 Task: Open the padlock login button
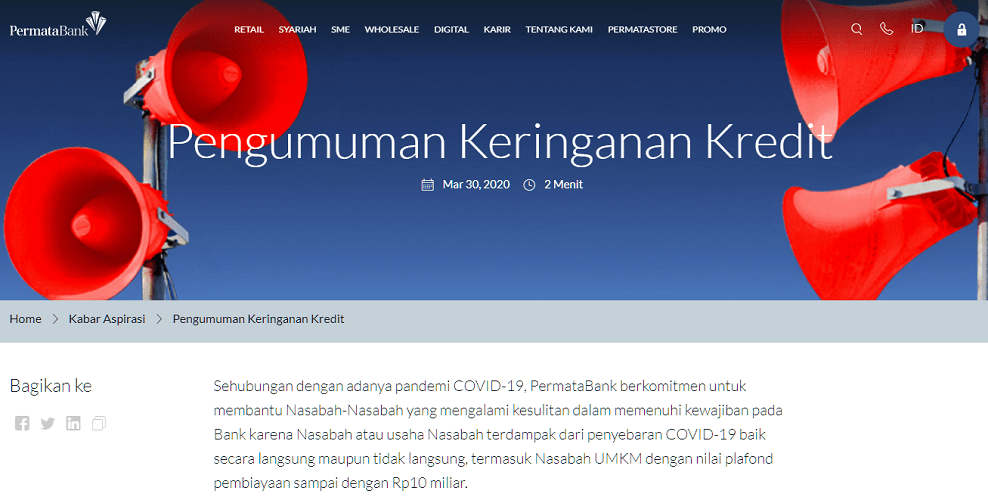click(x=962, y=30)
